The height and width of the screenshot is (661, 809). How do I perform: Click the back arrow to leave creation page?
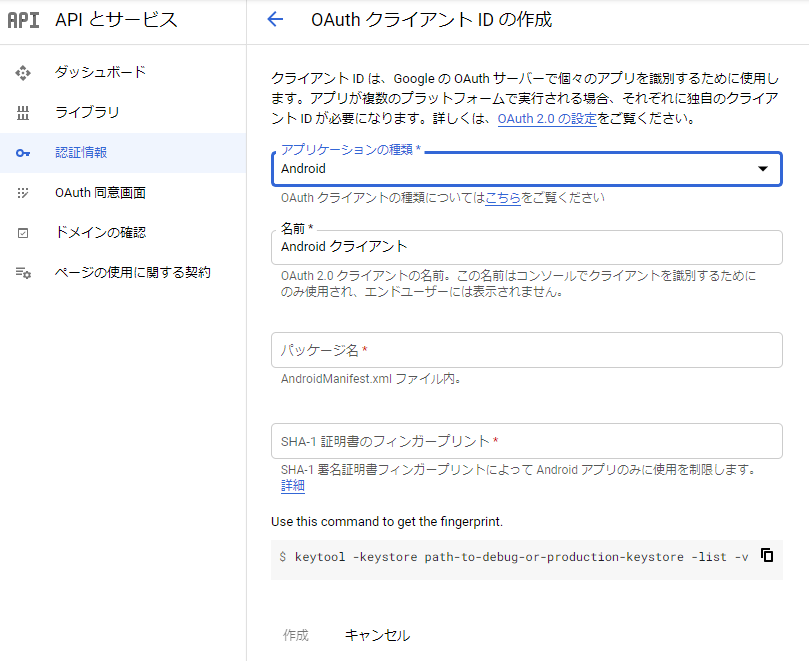(x=276, y=20)
